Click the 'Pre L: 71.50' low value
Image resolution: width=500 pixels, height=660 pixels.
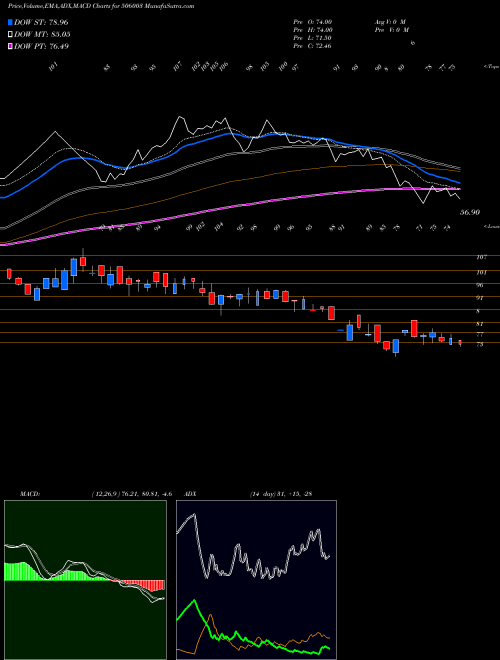pos(313,38)
